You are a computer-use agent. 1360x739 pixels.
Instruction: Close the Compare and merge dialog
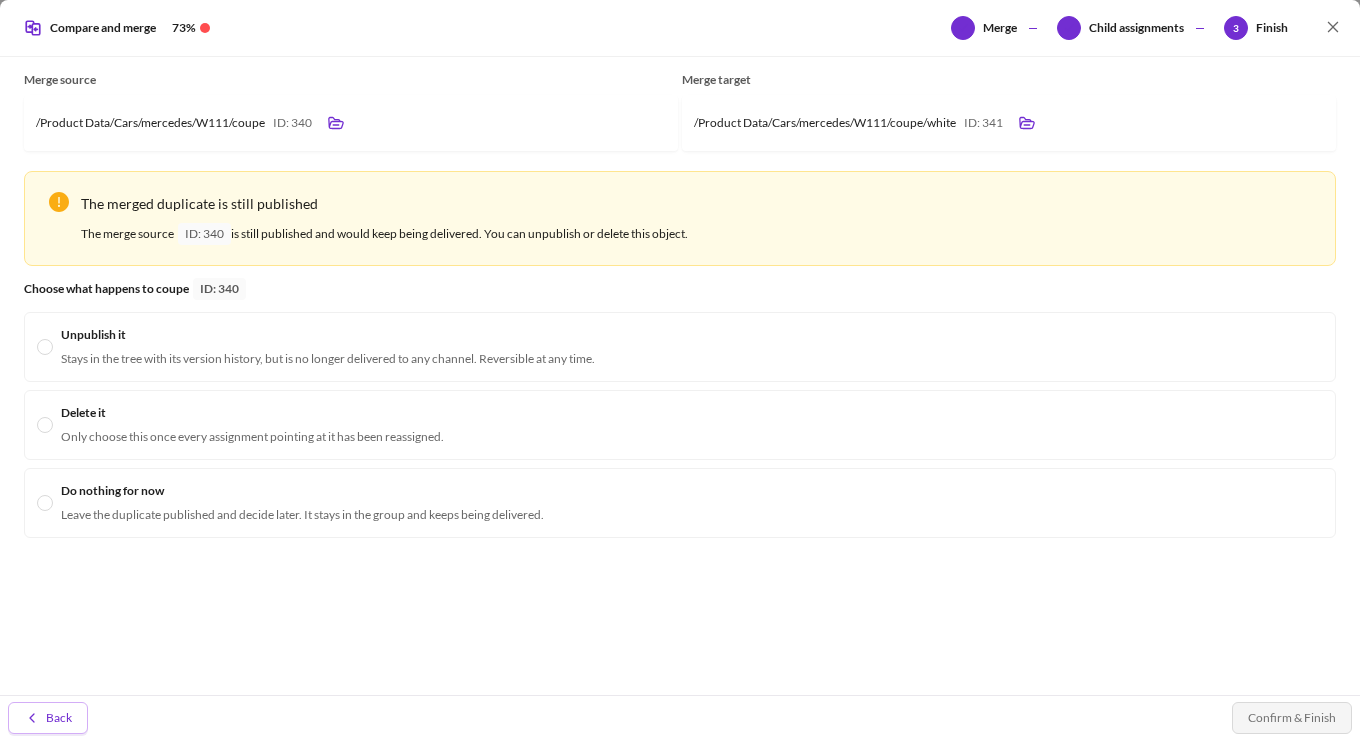[x=1333, y=27]
